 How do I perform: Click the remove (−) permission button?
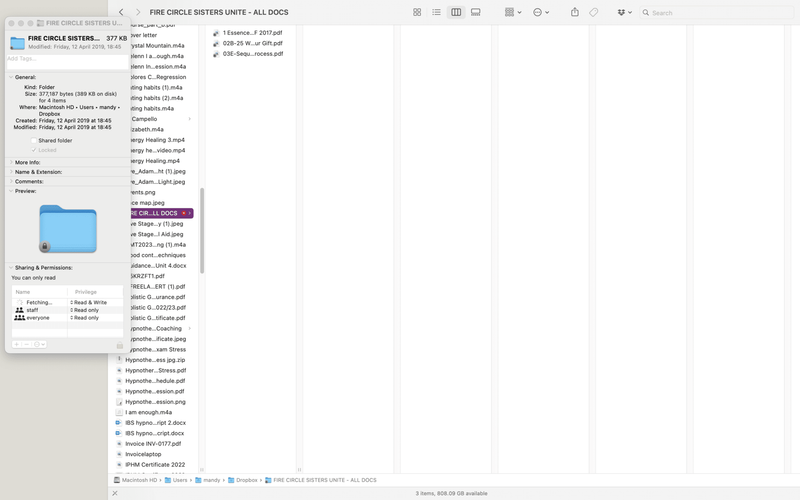(27, 344)
